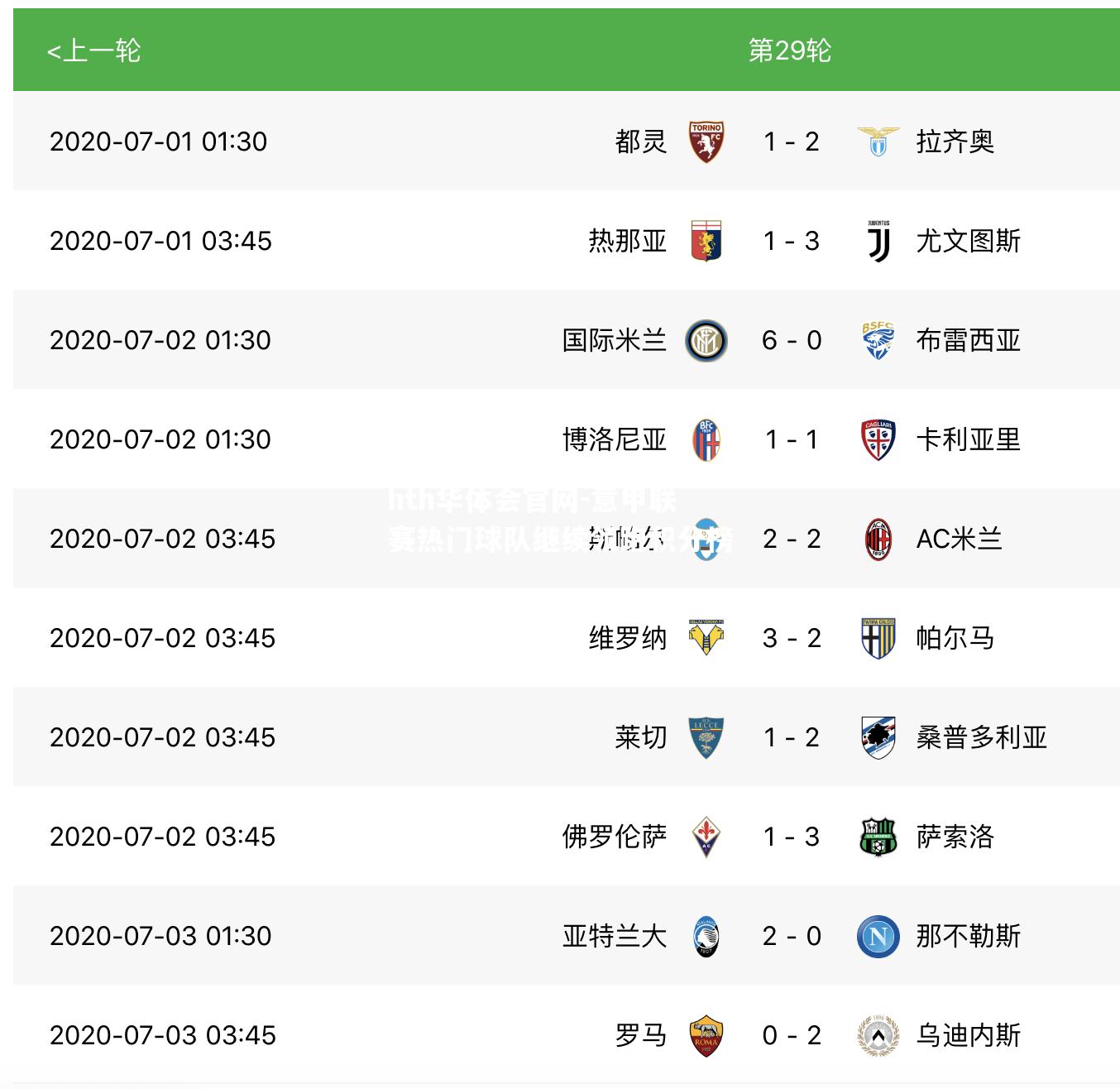The width and height of the screenshot is (1120, 1089).
Task: Click the Juventus logo
Action: (x=878, y=241)
